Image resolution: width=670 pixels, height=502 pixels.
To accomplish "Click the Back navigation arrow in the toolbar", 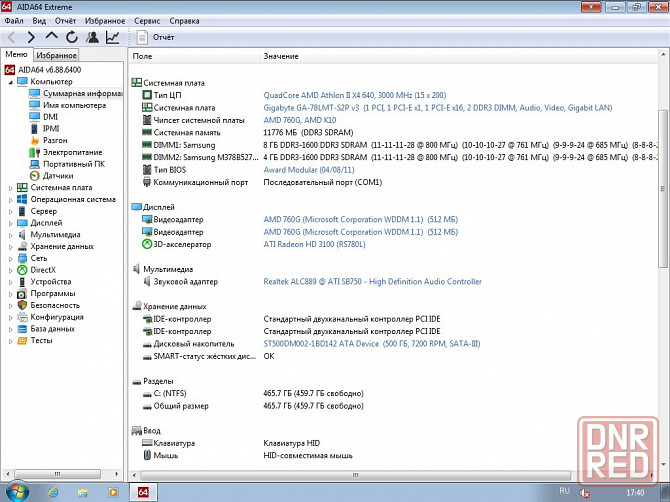I will click(x=12, y=38).
